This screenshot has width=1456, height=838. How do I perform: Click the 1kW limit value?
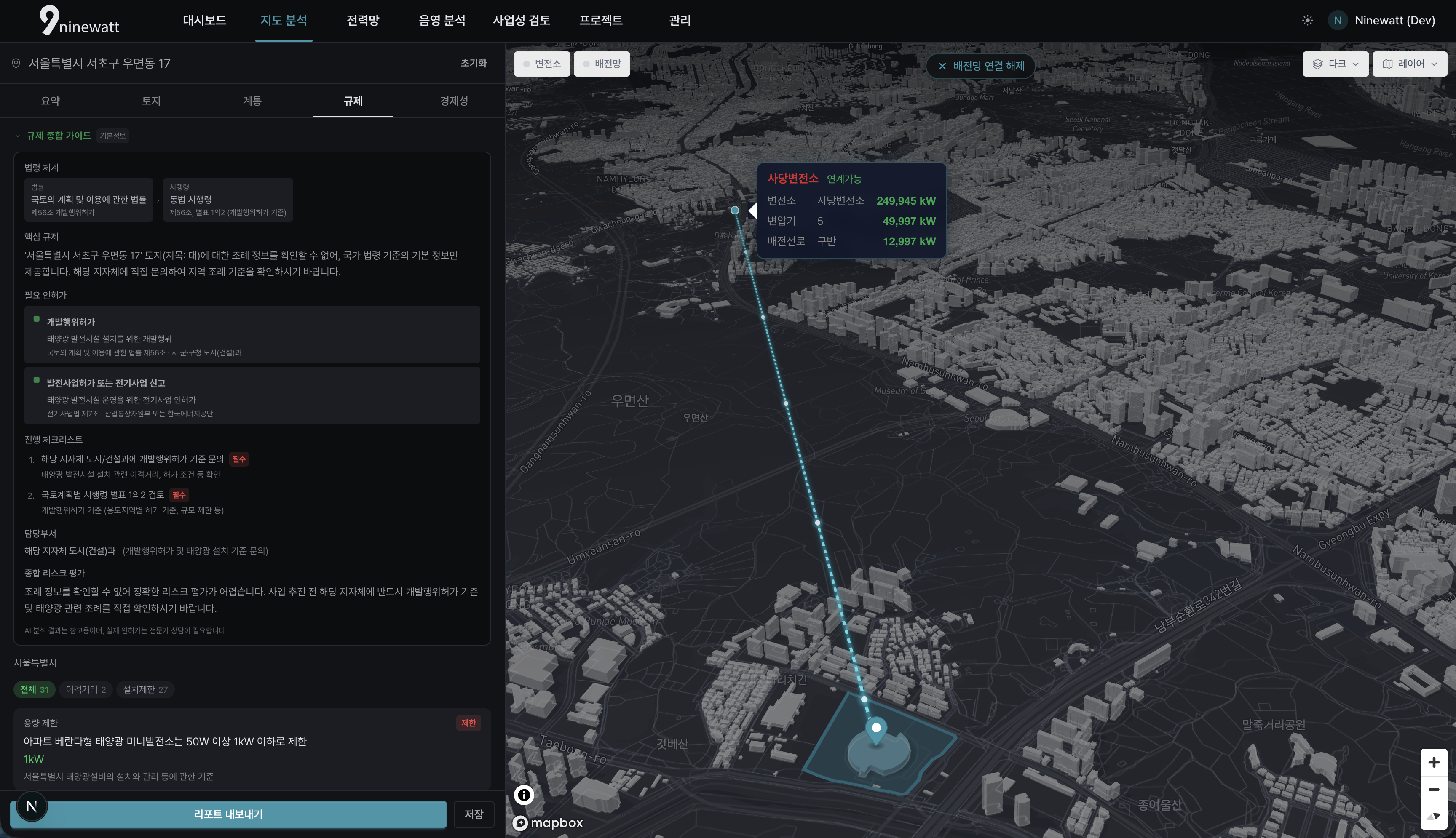point(33,759)
